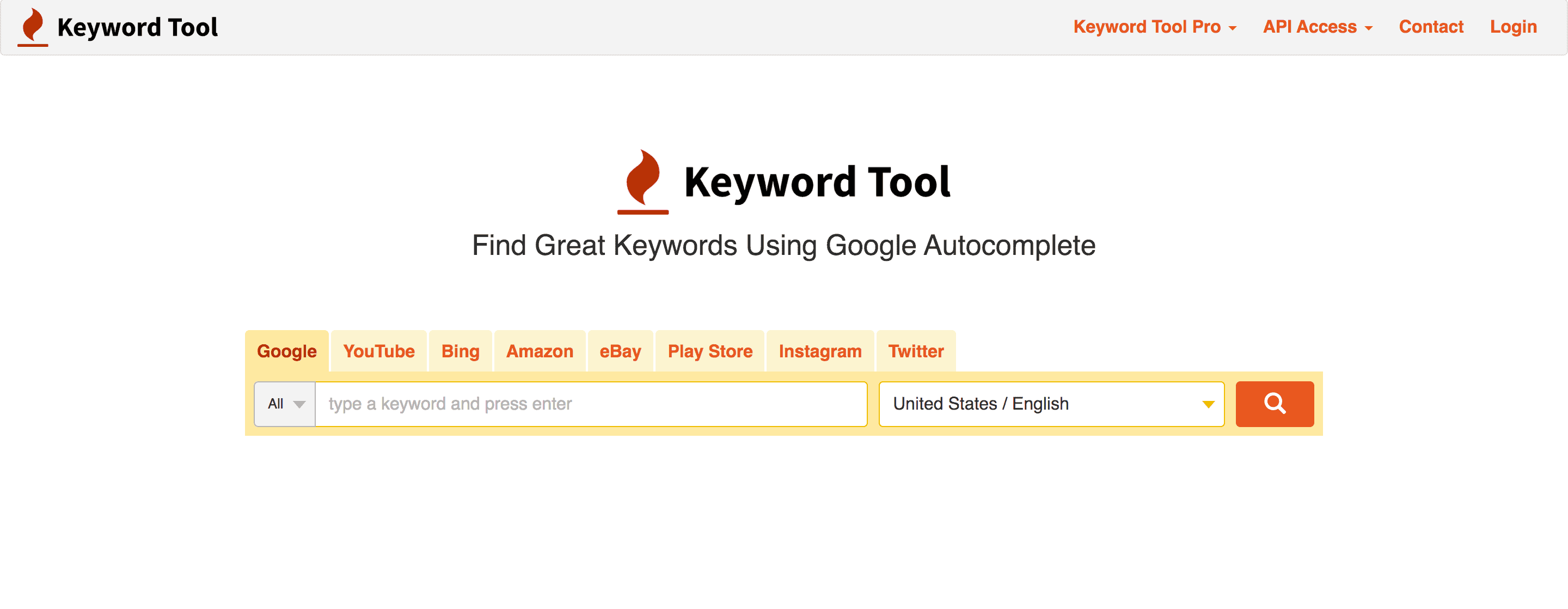Switch to the Amazon tab
The height and width of the screenshot is (609, 1568).
click(x=540, y=351)
